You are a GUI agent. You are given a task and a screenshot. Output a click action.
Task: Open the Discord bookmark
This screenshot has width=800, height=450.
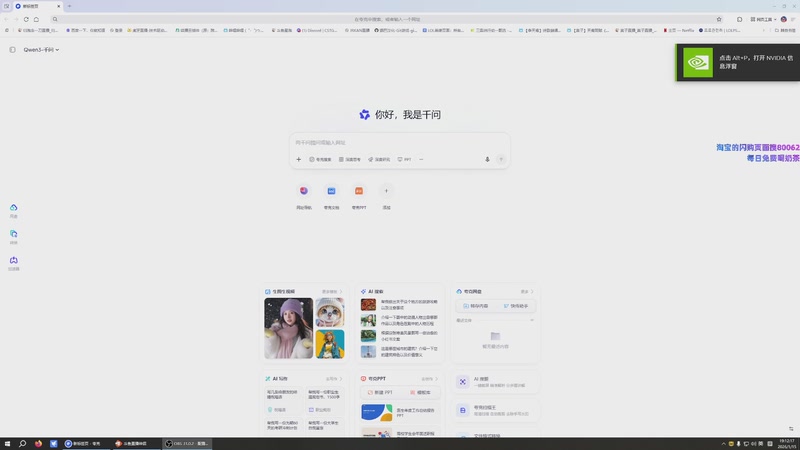(317, 30)
